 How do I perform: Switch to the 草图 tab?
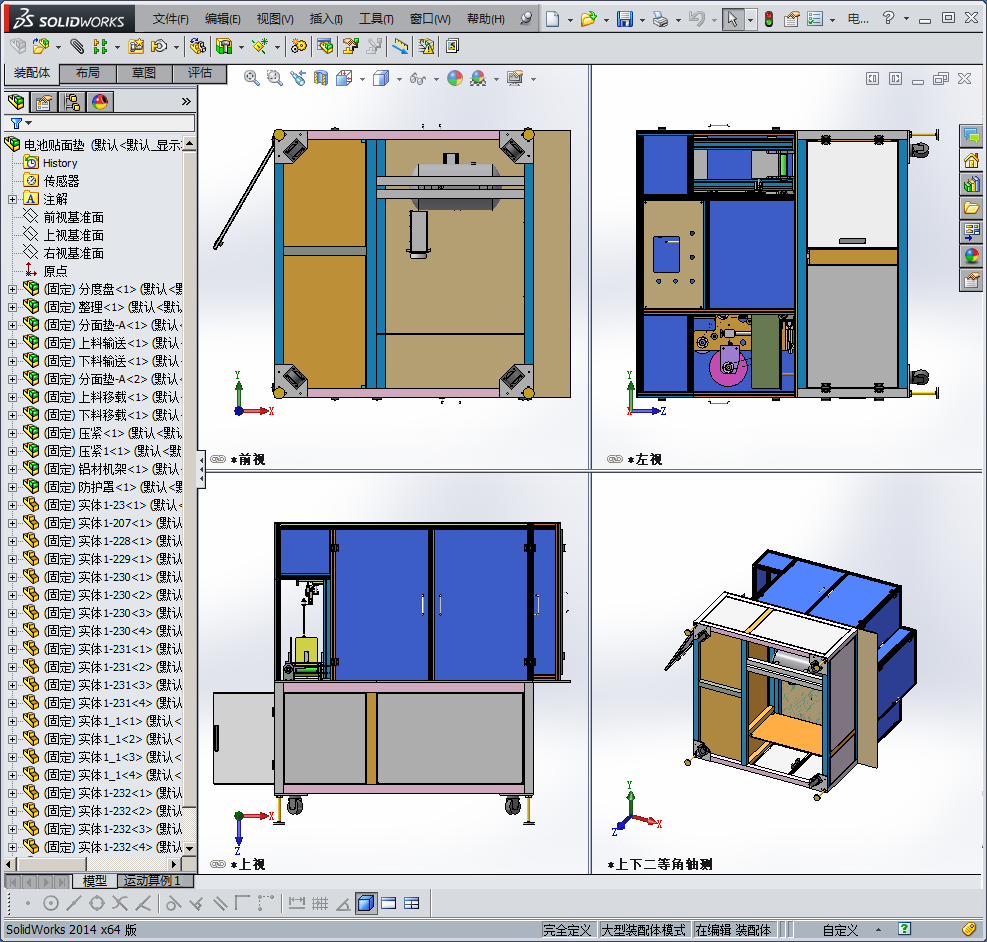pyautogui.click(x=144, y=73)
